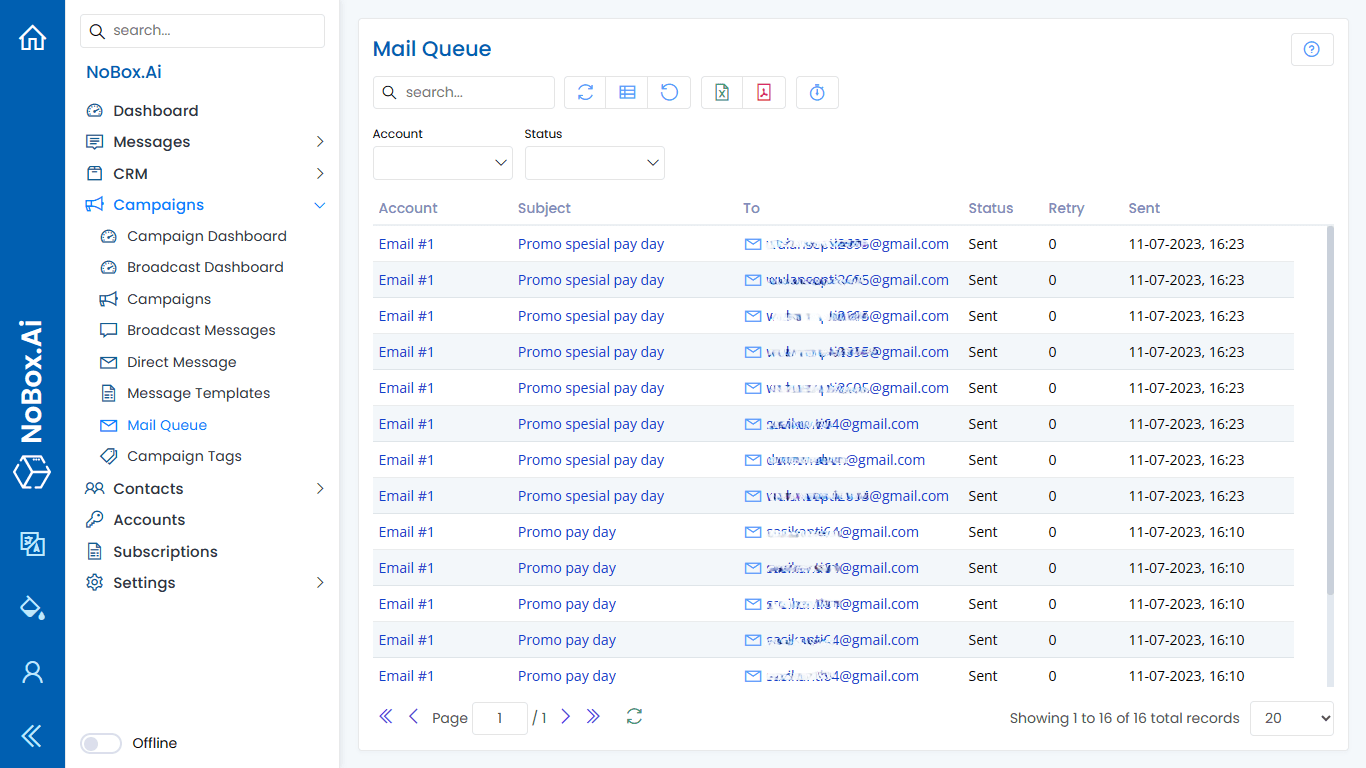Open the user profile icon
The width and height of the screenshot is (1366, 768).
coord(32,672)
